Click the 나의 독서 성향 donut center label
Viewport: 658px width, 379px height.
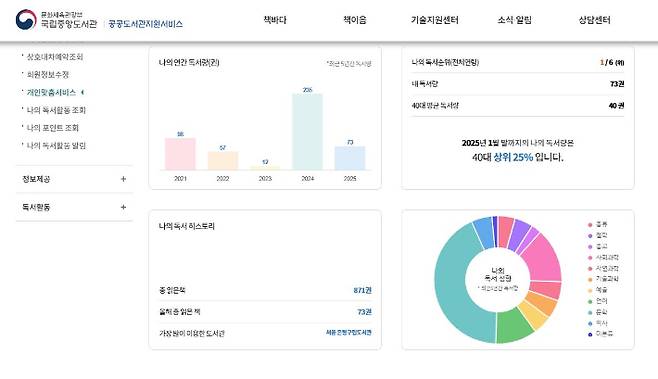498,274
